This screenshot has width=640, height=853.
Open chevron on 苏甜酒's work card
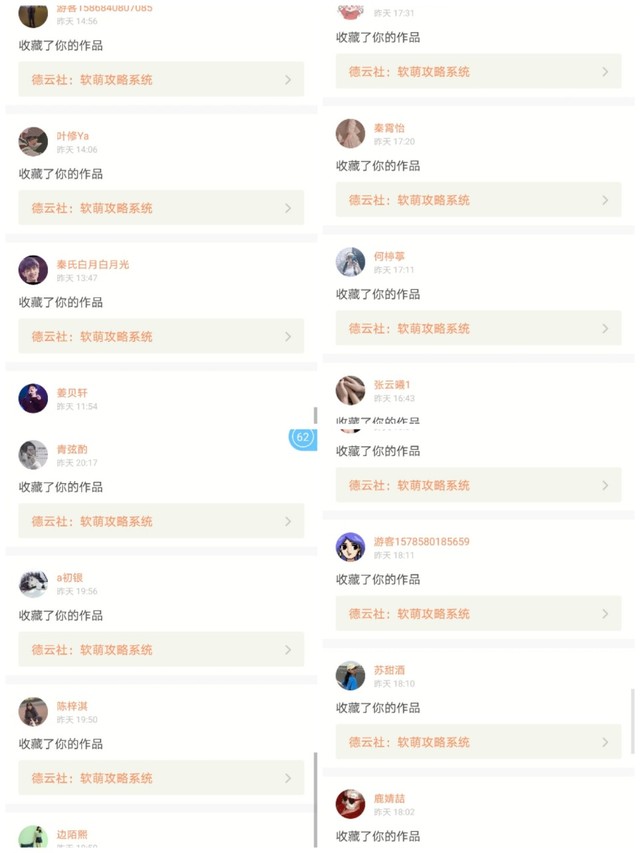(605, 742)
